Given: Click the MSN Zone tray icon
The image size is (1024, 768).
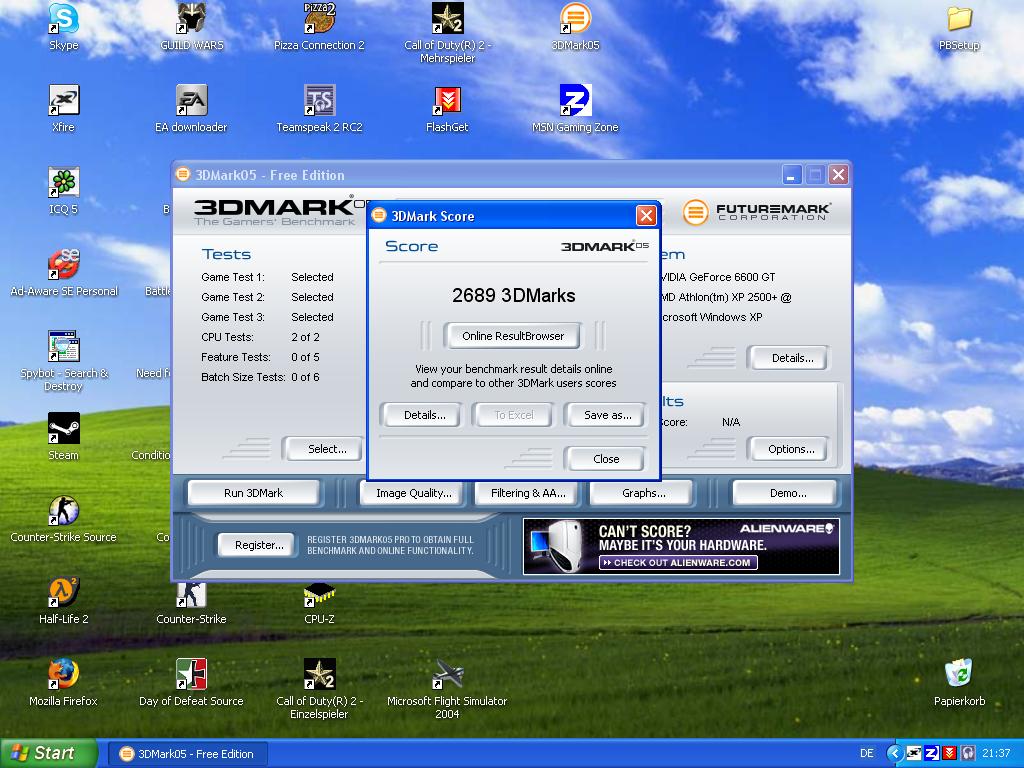Looking at the screenshot, I should 932,753.
